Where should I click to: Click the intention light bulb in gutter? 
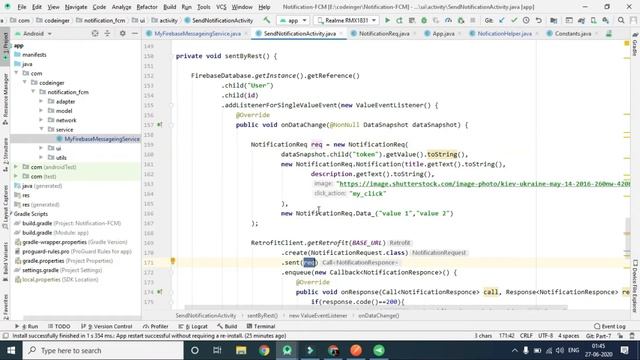click(173, 261)
